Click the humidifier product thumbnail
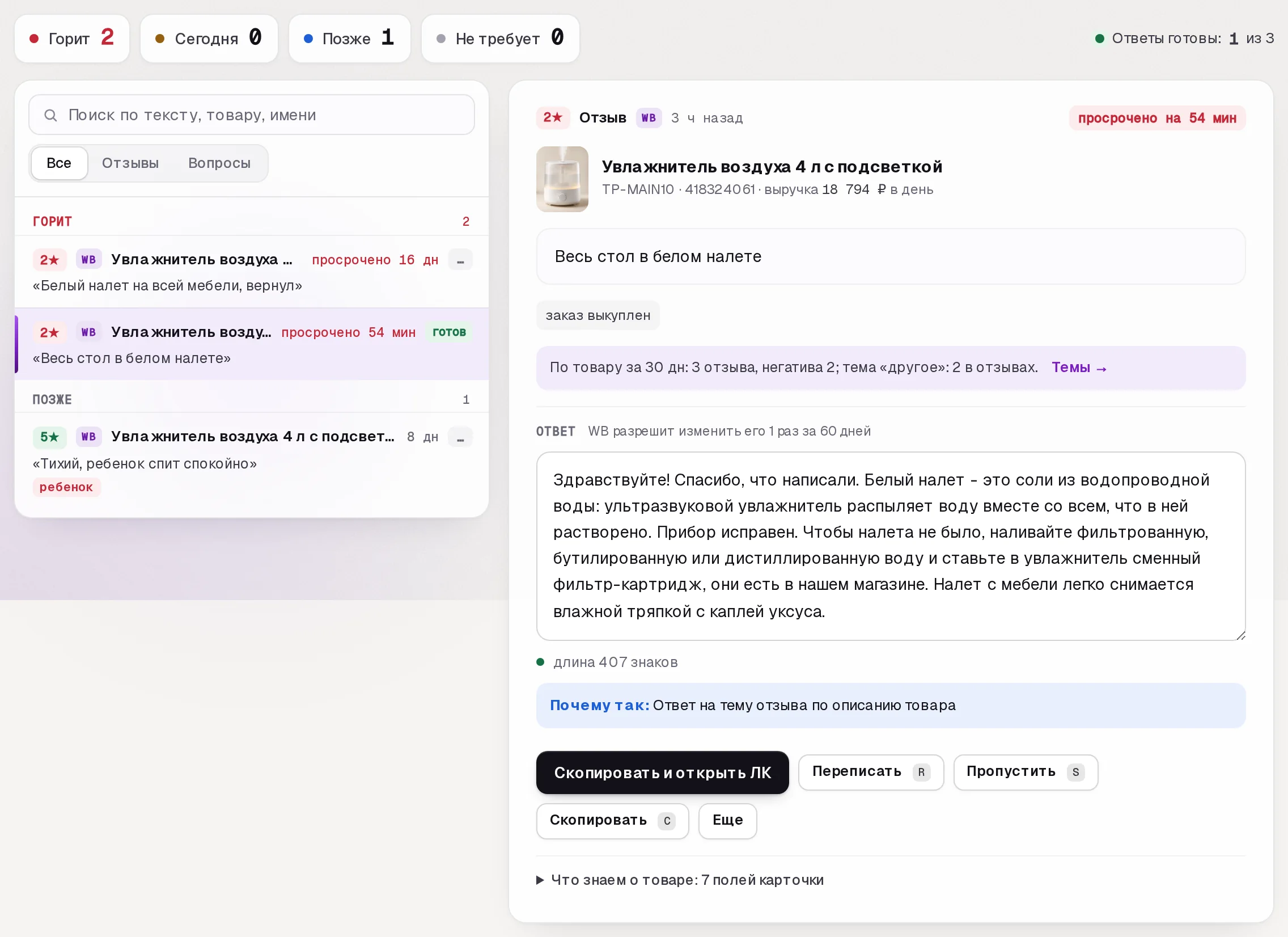Viewport: 1288px width, 937px height. pos(562,179)
